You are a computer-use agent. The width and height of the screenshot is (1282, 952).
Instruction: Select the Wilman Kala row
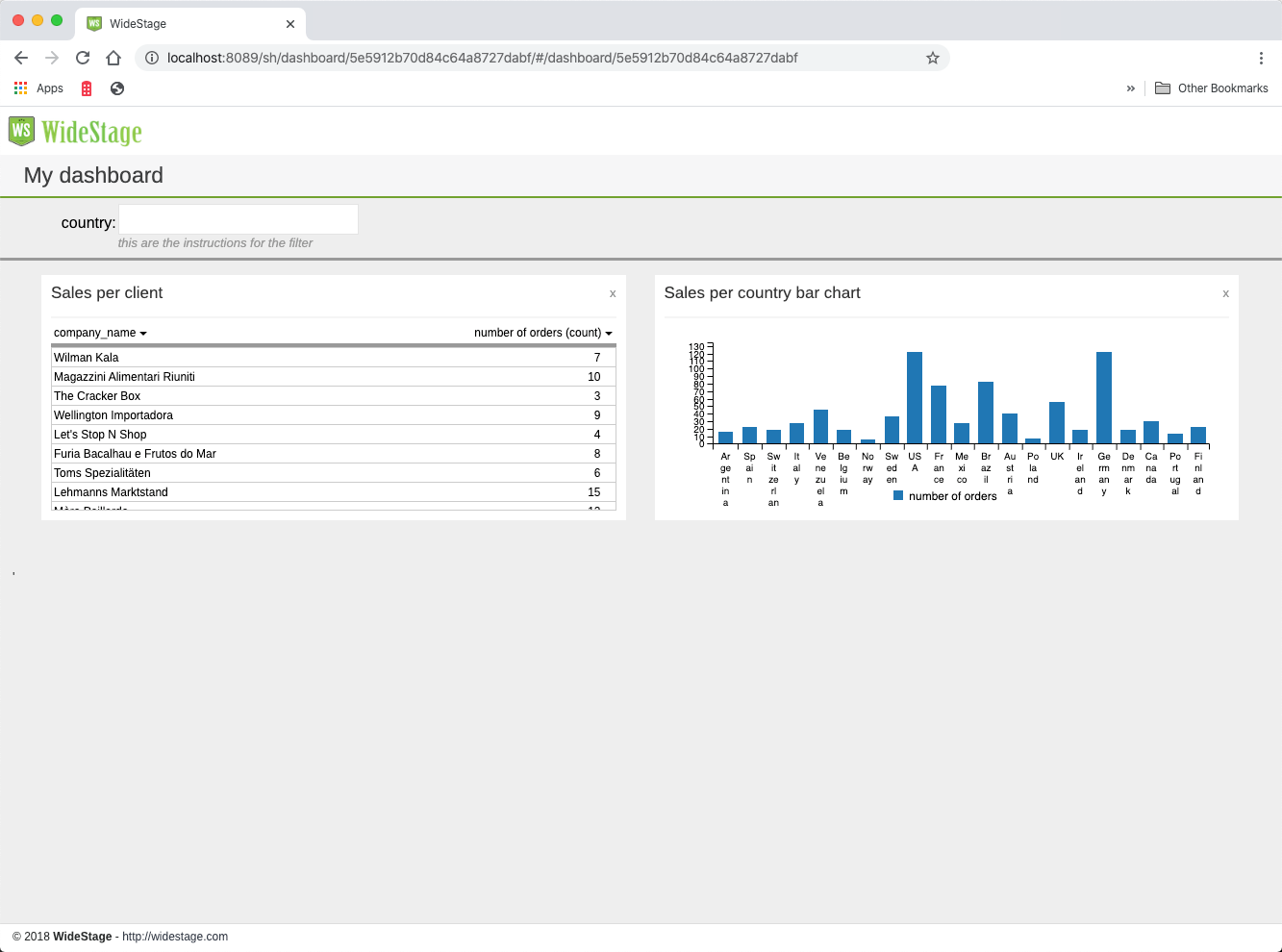[x=334, y=357]
